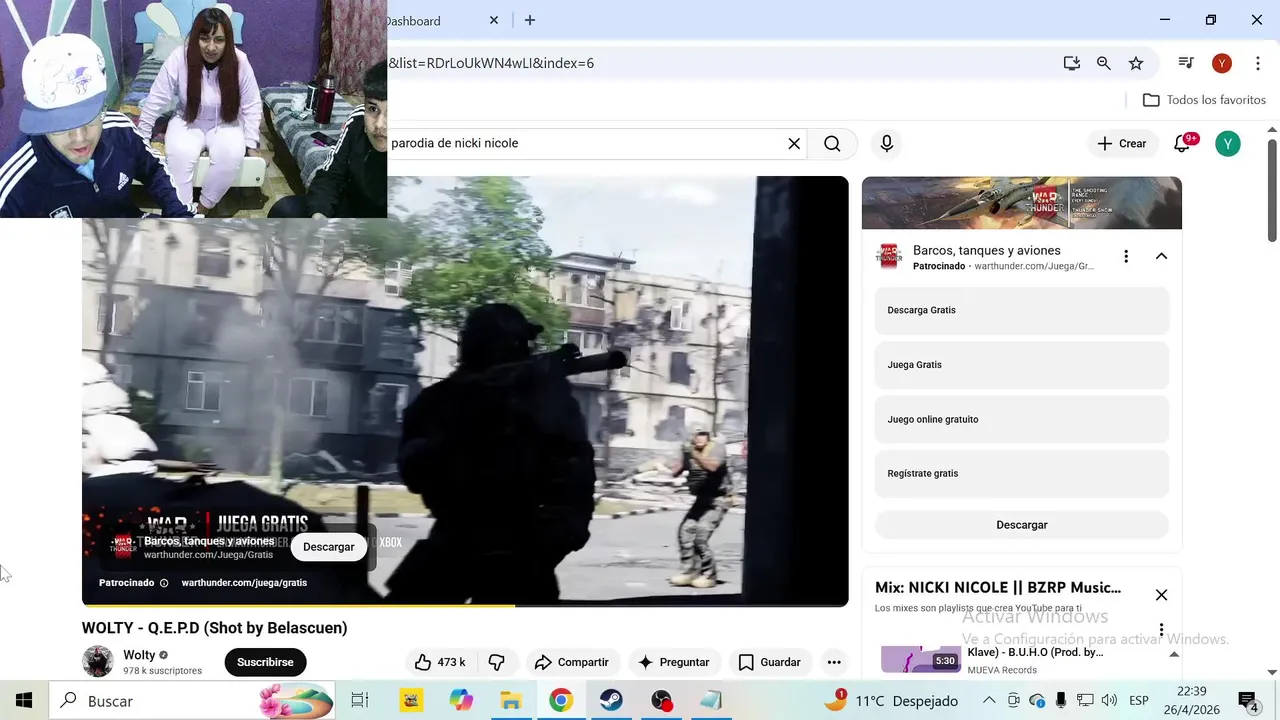Click Descargar button on the video ad overlay
Image resolution: width=1280 pixels, height=720 pixels.
pos(329,547)
